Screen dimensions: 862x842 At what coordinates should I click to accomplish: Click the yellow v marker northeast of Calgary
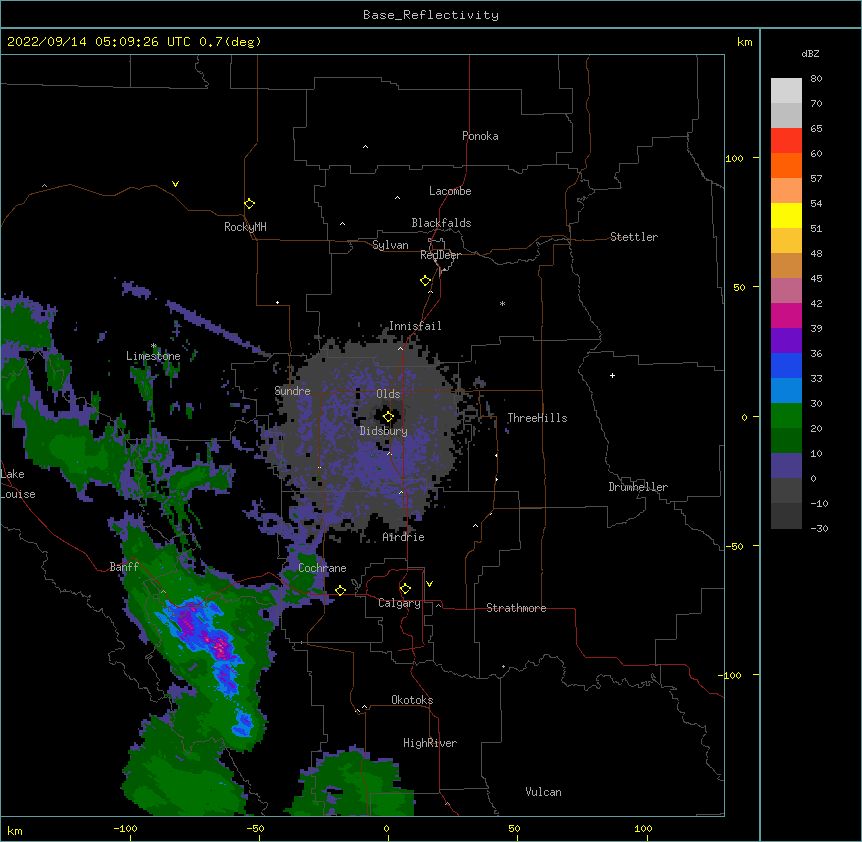429,584
